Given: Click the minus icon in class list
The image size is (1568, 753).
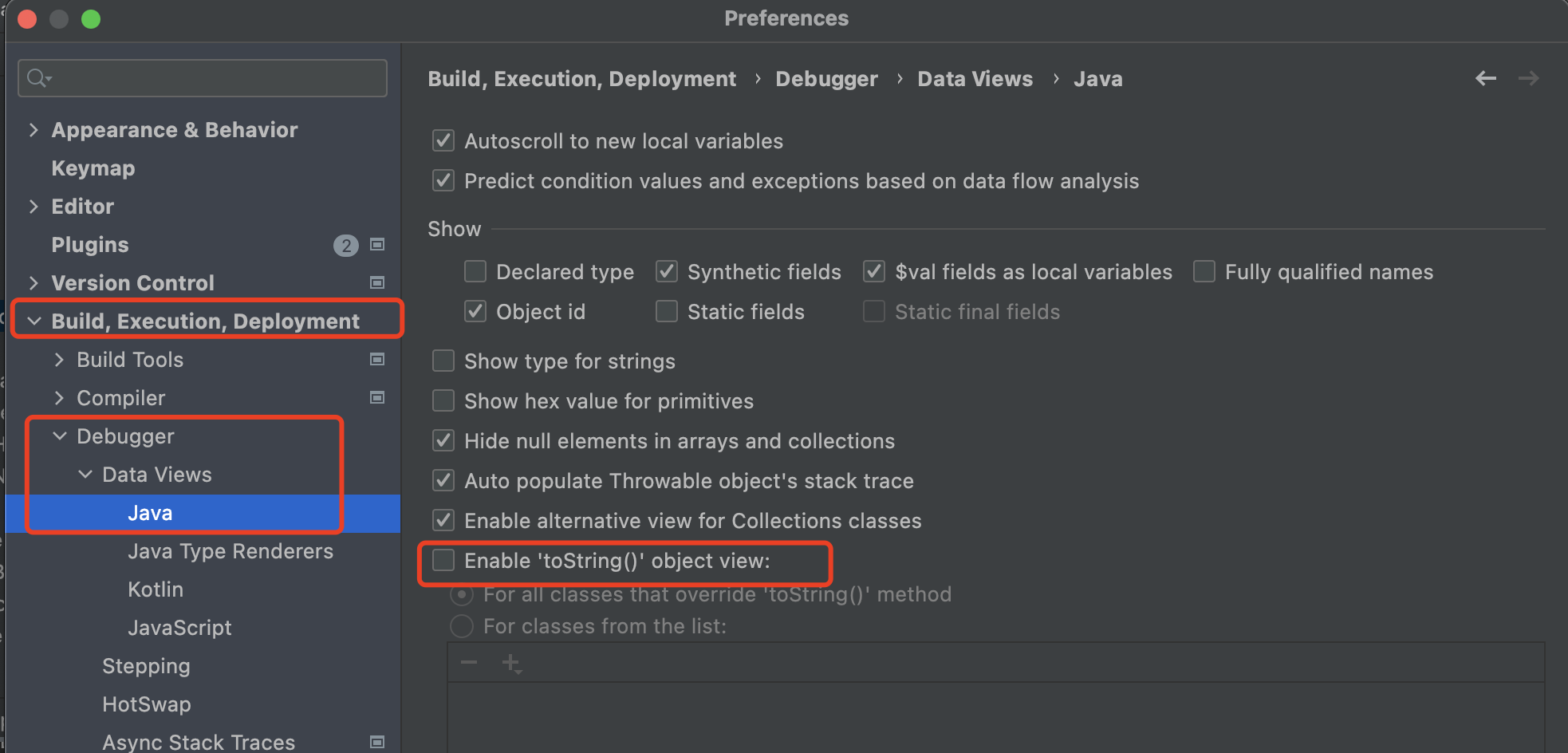Looking at the screenshot, I should point(469,663).
